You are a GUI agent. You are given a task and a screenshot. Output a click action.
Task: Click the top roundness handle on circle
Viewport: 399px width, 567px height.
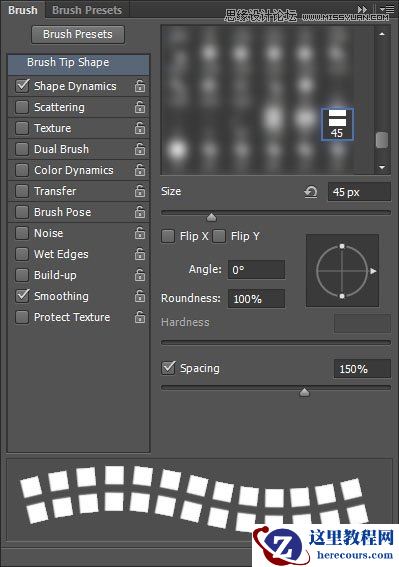click(342, 246)
